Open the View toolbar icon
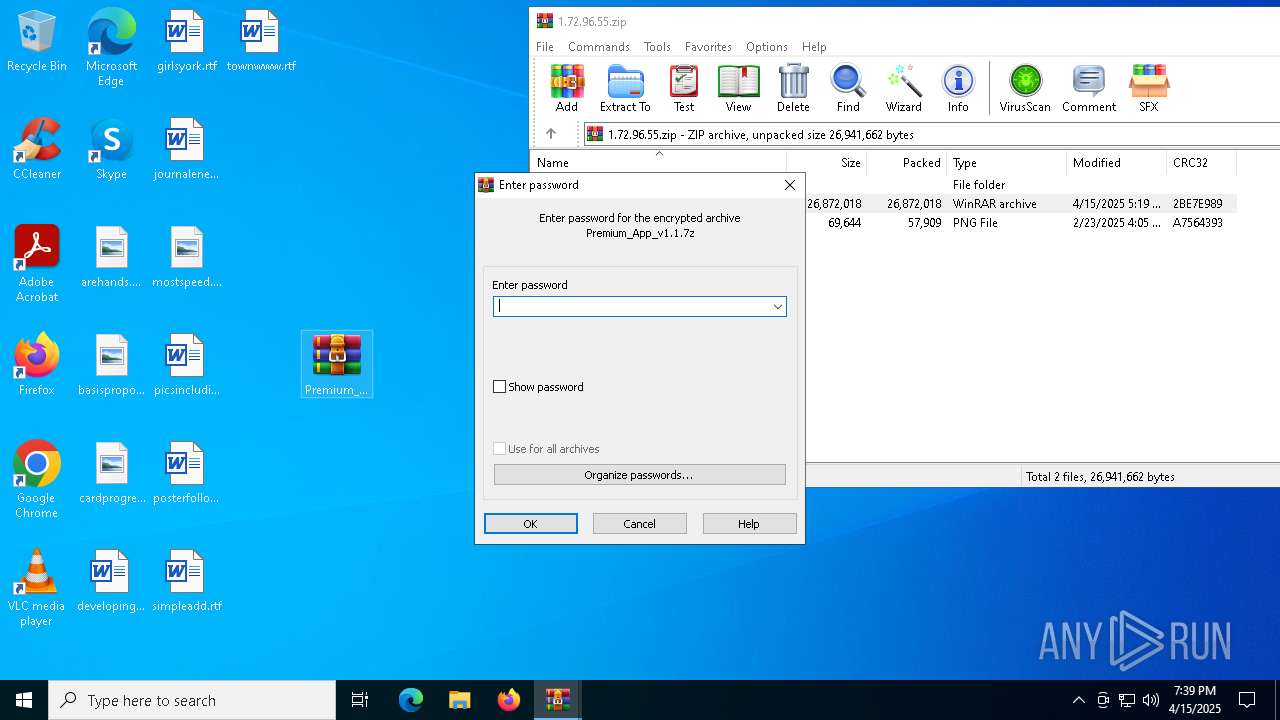The image size is (1280, 720). click(x=738, y=88)
